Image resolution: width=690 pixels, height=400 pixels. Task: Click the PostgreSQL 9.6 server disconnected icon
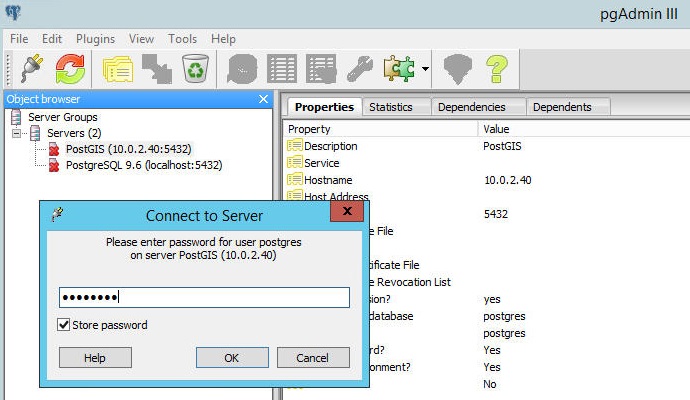click(54, 165)
